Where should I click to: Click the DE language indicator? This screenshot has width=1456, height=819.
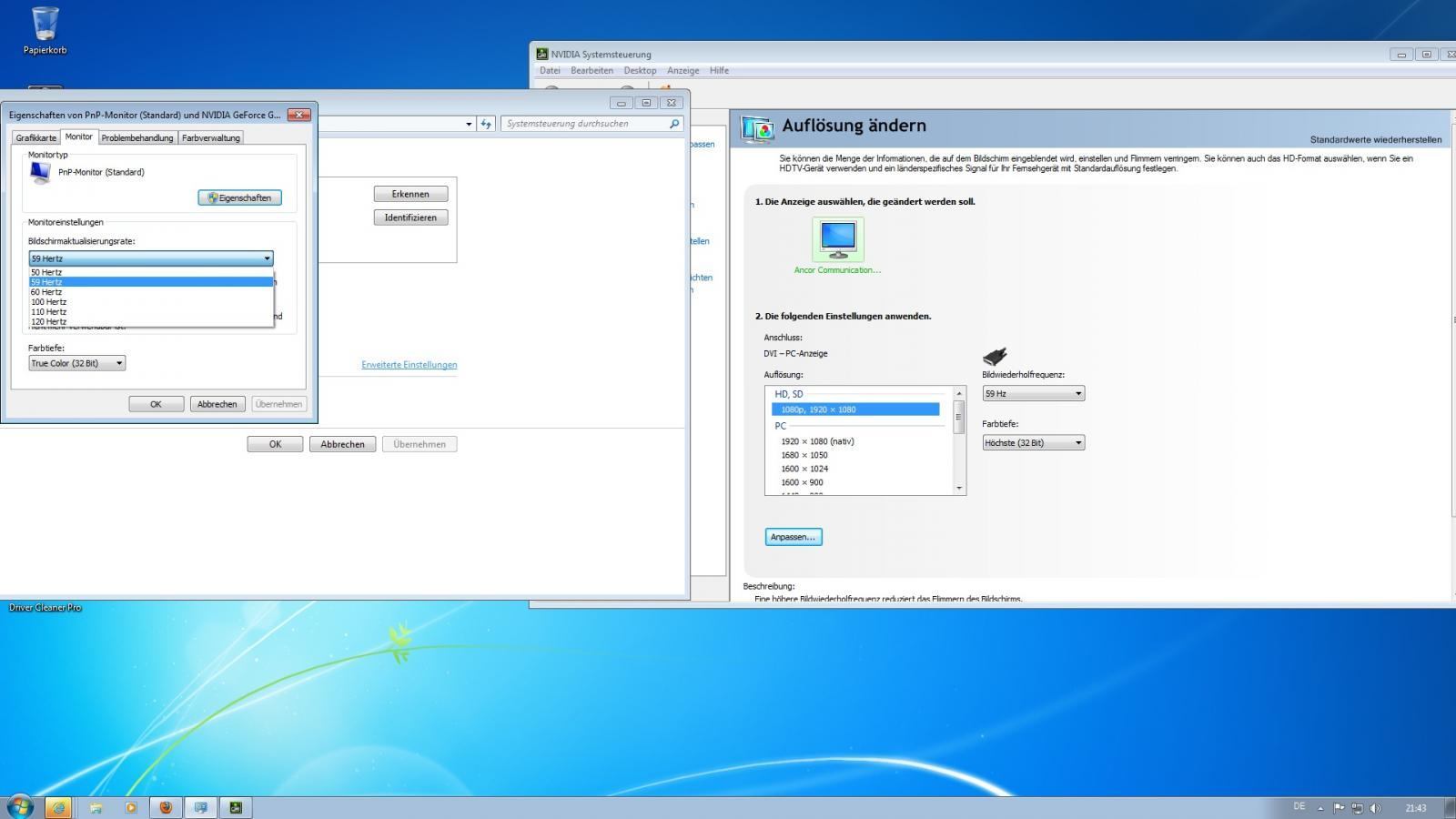1299,806
